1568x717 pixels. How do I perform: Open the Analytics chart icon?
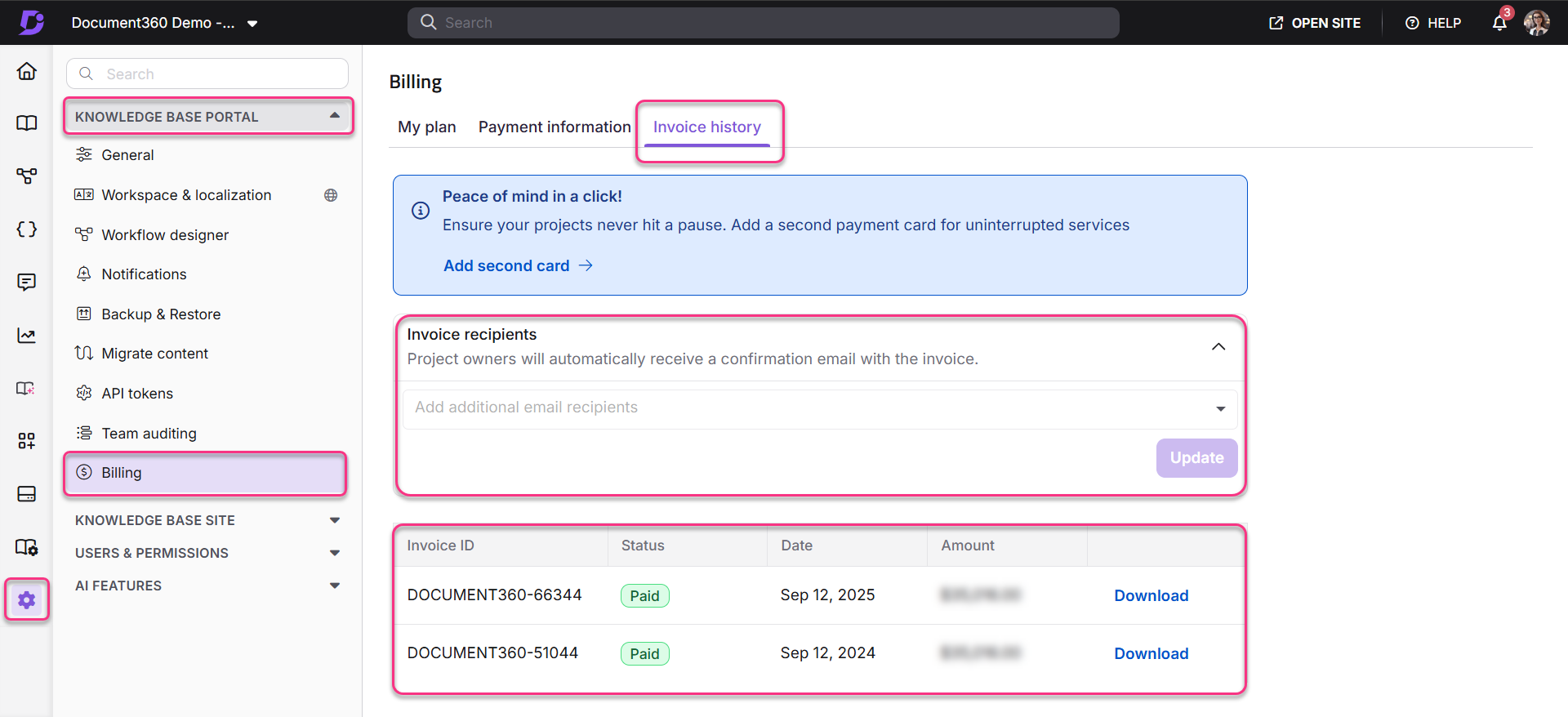[x=27, y=335]
